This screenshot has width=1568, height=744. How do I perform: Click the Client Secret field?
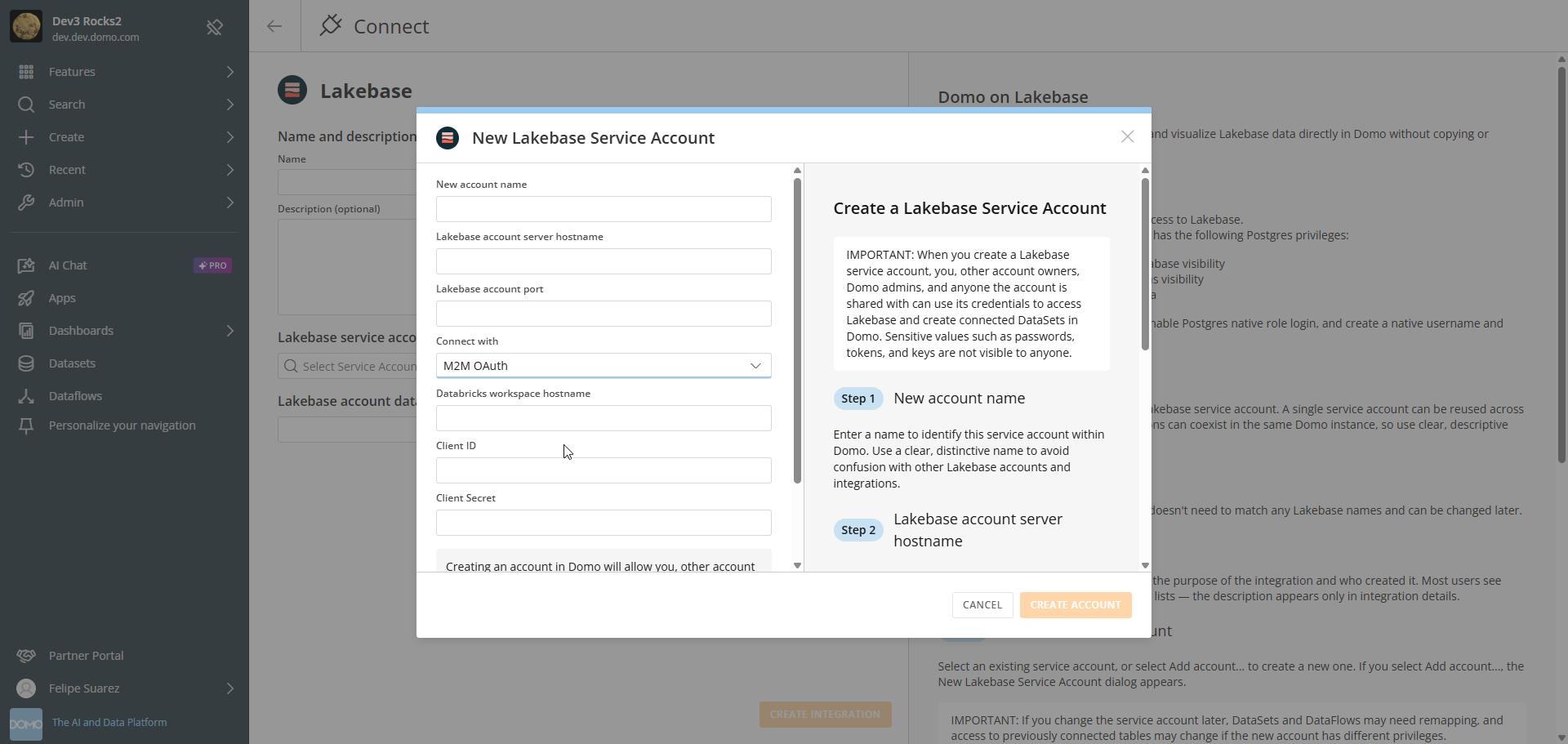point(604,523)
